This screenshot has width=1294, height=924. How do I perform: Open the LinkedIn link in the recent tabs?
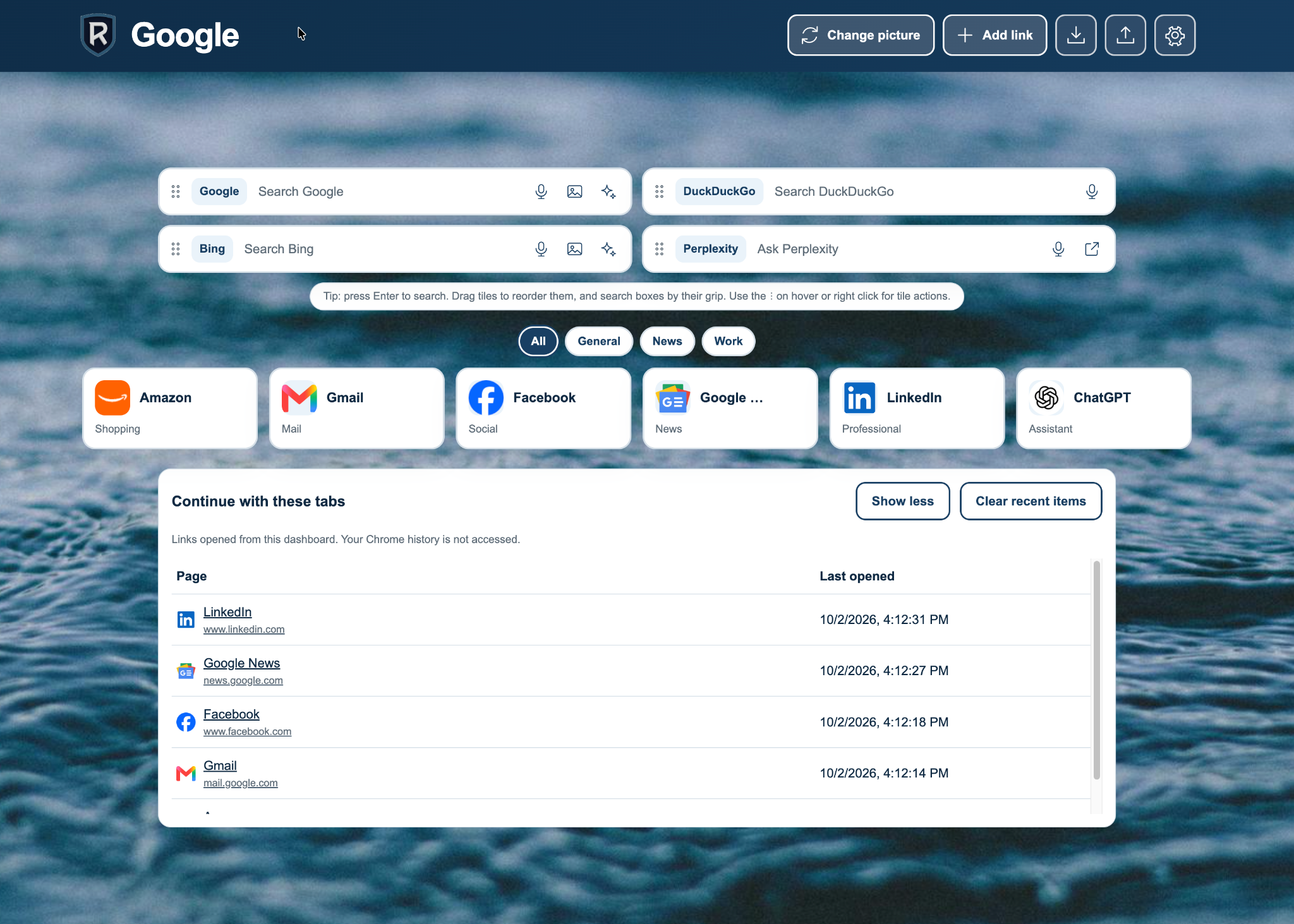tap(227, 612)
